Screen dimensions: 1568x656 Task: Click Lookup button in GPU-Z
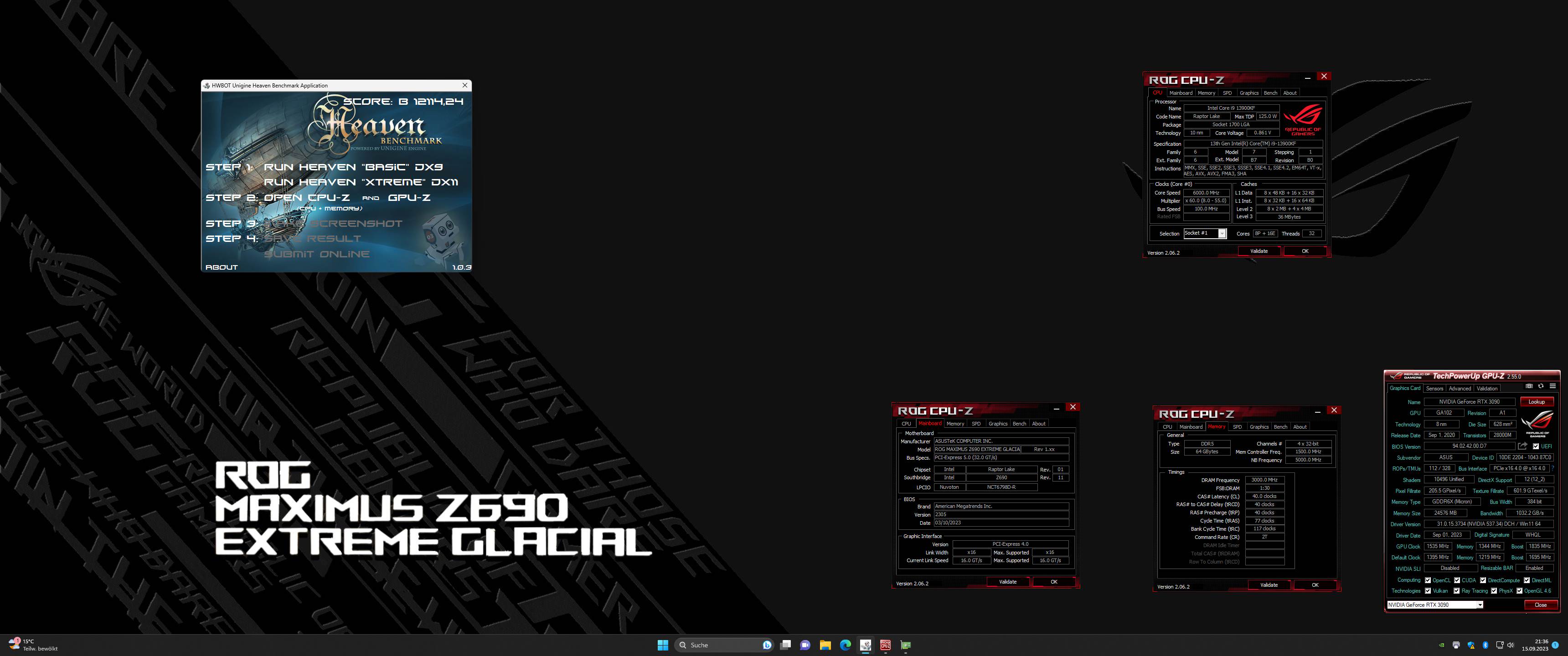[x=1537, y=402]
